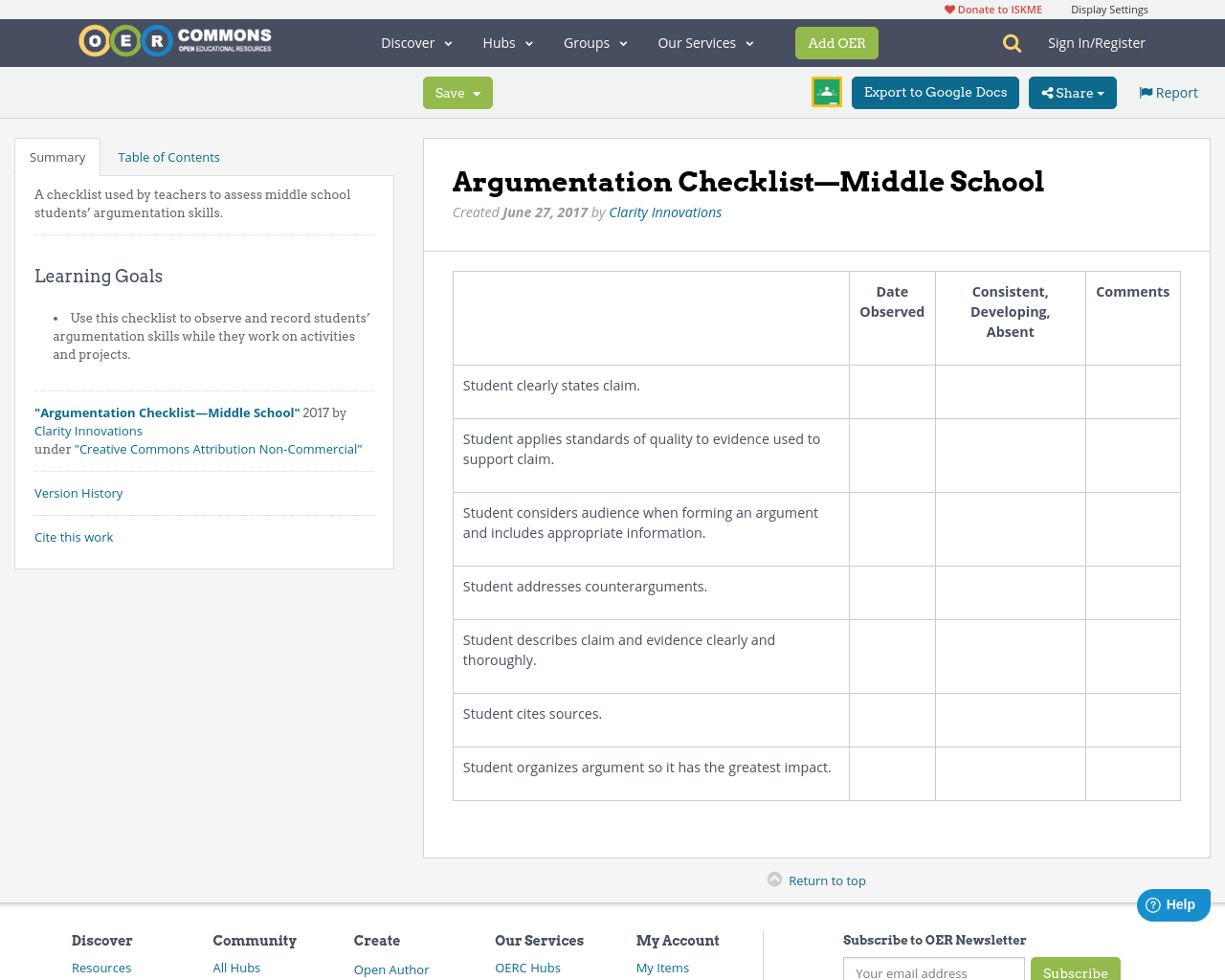Open the Version History link

tap(78, 493)
